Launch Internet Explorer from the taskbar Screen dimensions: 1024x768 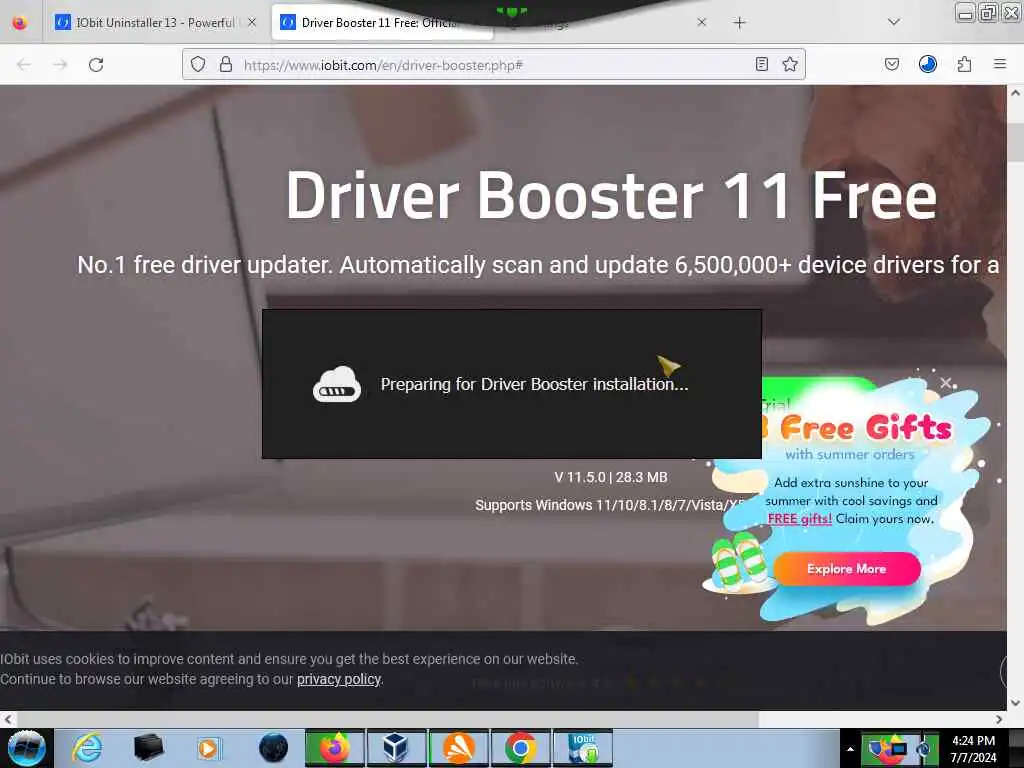pos(87,748)
